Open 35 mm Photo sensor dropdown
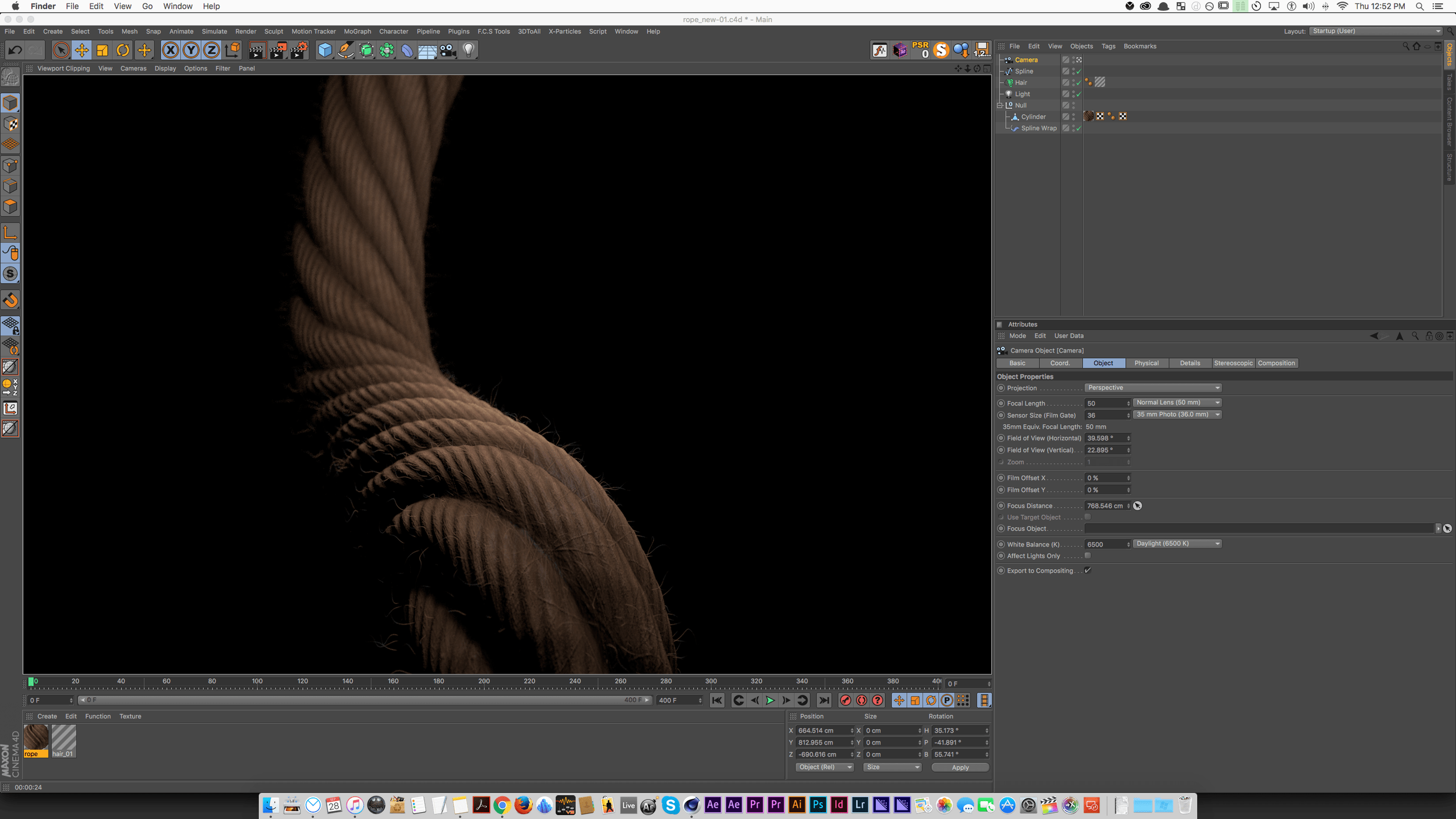Viewport: 1456px width, 819px height. [1177, 415]
